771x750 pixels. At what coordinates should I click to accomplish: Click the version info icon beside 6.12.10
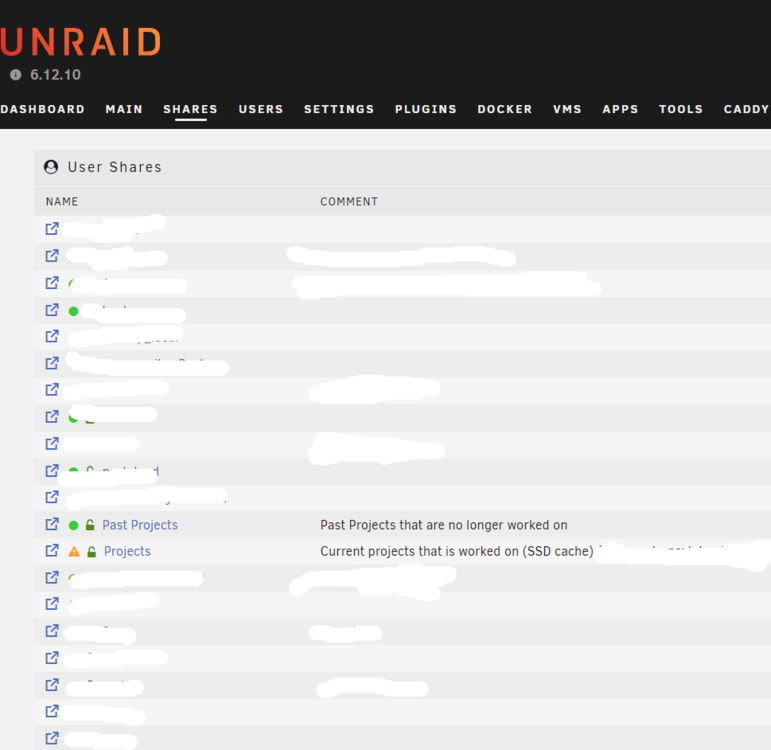[x=16, y=75]
